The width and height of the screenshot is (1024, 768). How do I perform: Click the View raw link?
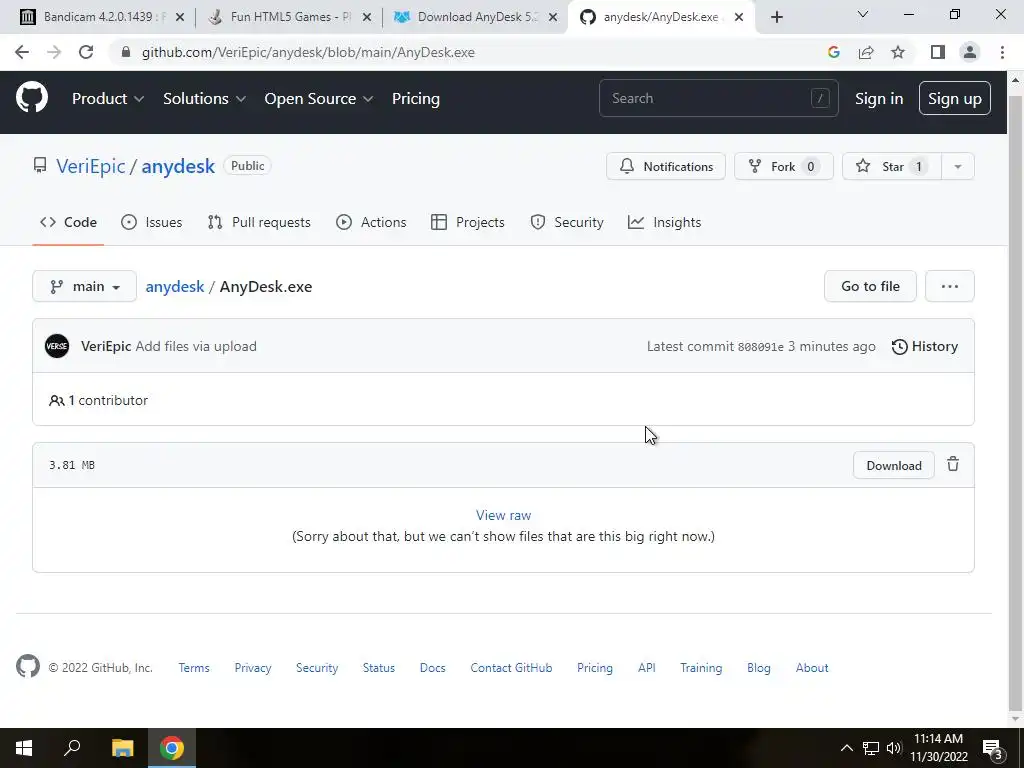(504, 515)
